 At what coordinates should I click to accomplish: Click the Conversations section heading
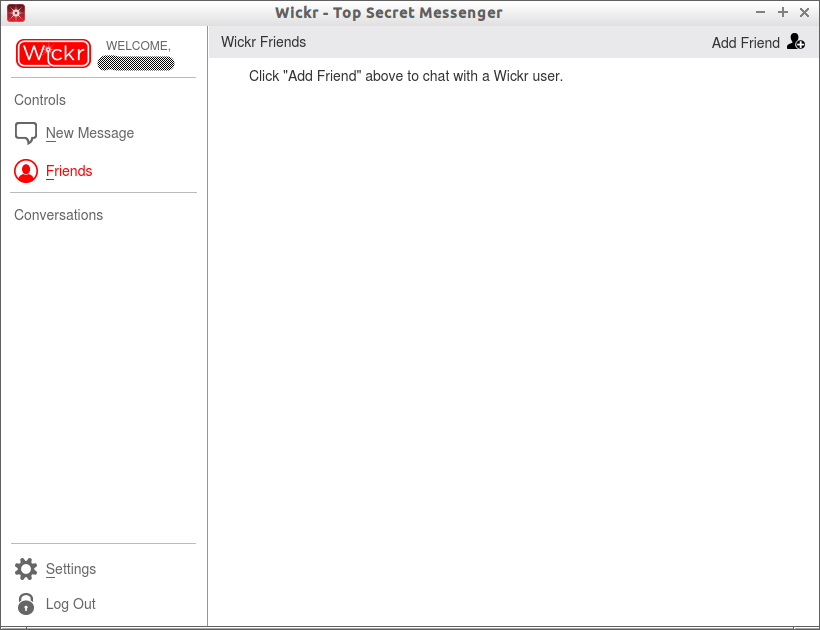pyautogui.click(x=59, y=215)
